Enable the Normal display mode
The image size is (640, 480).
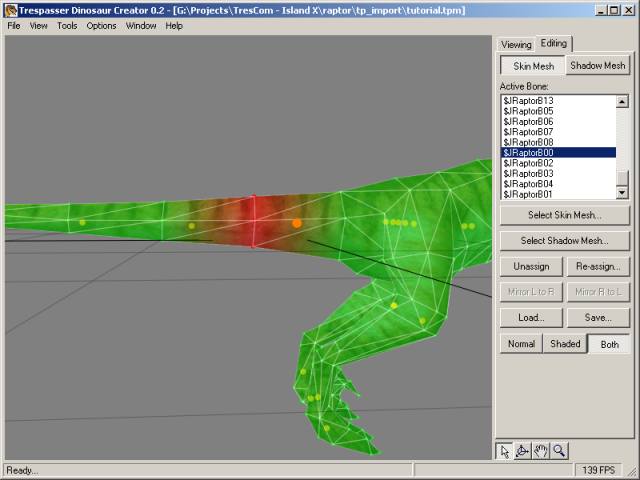click(521, 344)
